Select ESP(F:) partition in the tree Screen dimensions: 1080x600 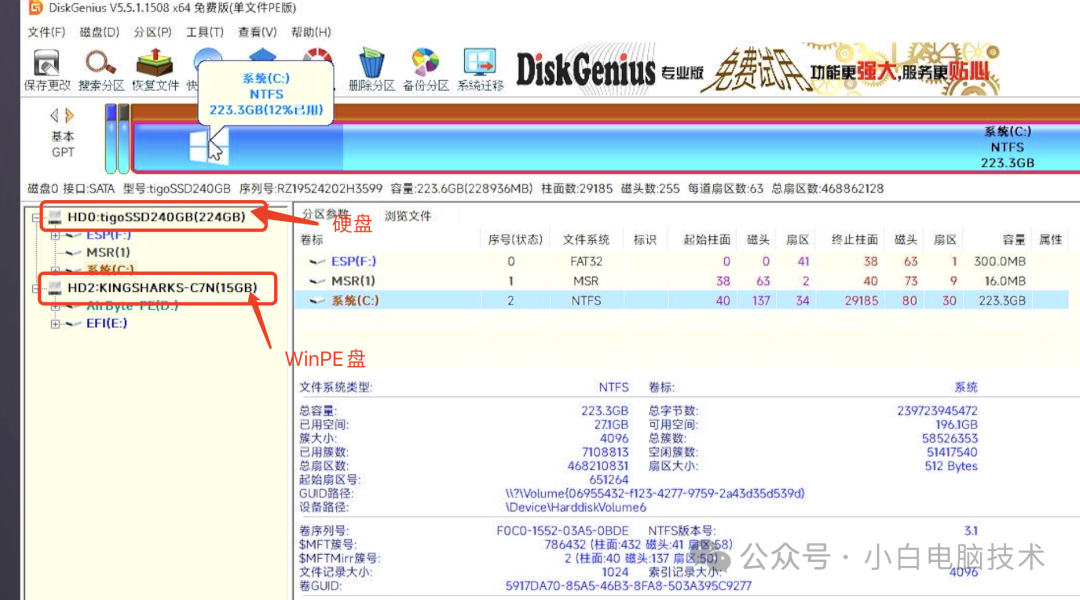point(108,235)
